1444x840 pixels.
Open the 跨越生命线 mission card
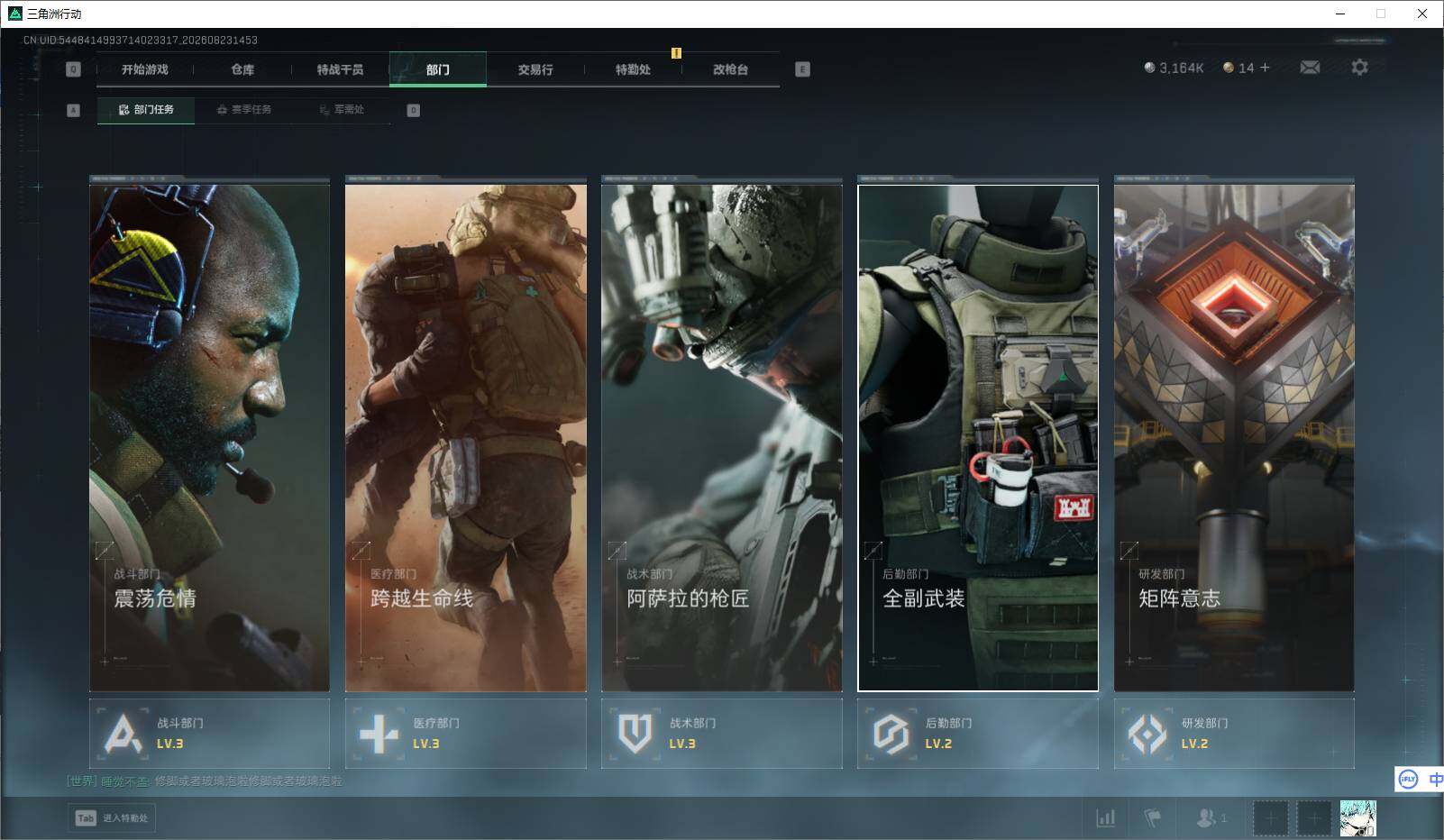click(466, 438)
